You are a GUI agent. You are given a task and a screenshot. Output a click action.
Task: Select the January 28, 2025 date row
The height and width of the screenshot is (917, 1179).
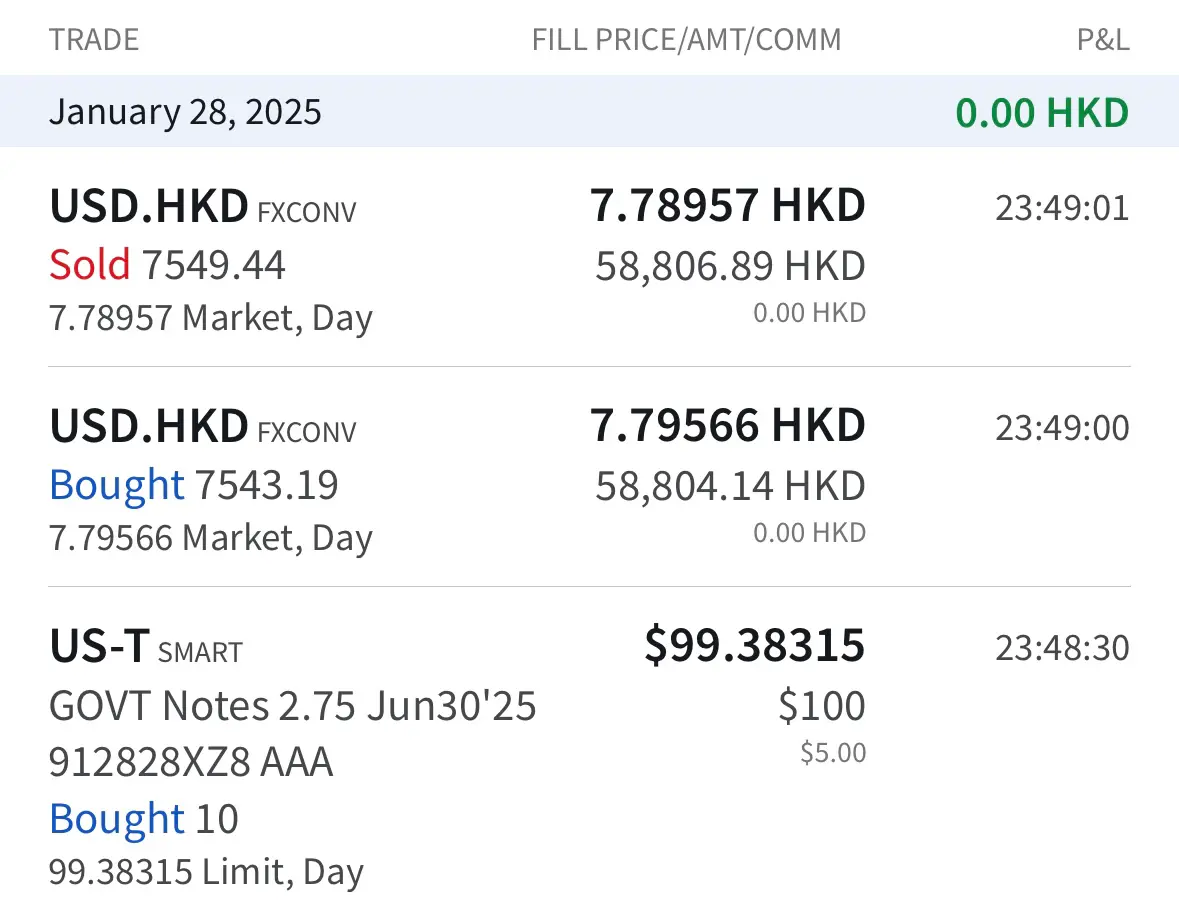(186, 111)
